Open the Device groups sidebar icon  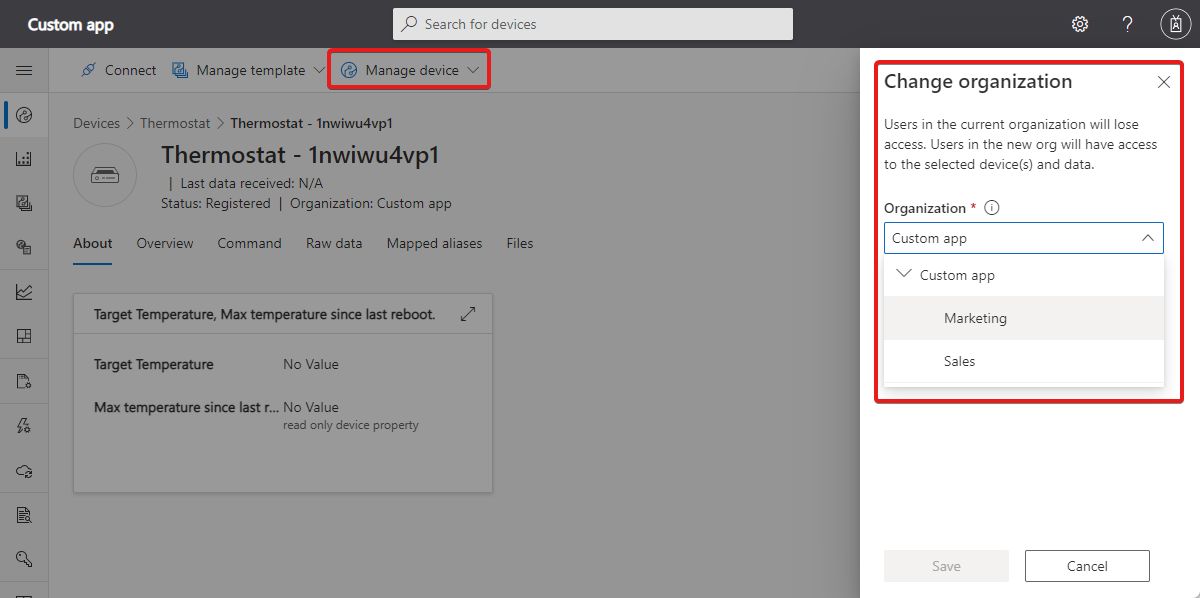click(24, 159)
